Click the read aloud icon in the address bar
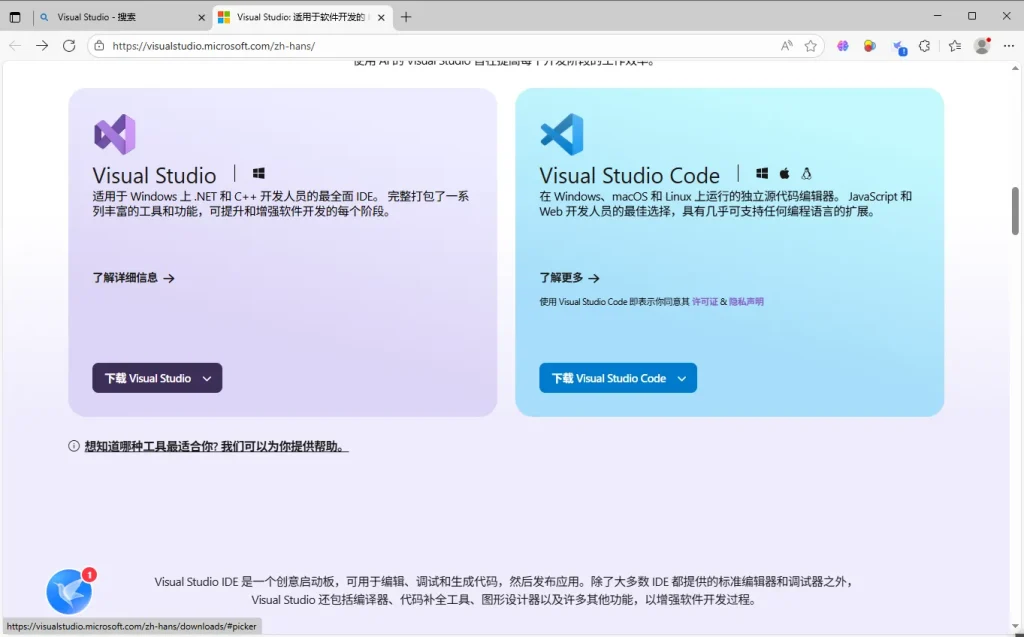This screenshot has width=1024, height=637. (787, 46)
